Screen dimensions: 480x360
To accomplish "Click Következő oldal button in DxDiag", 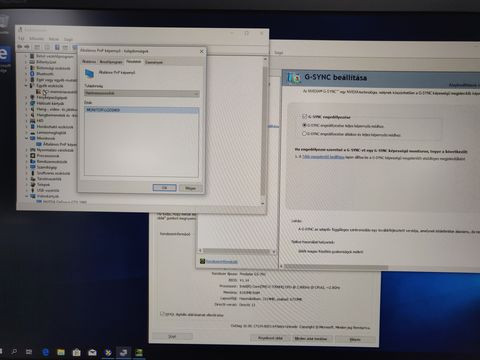I will click(270, 338).
